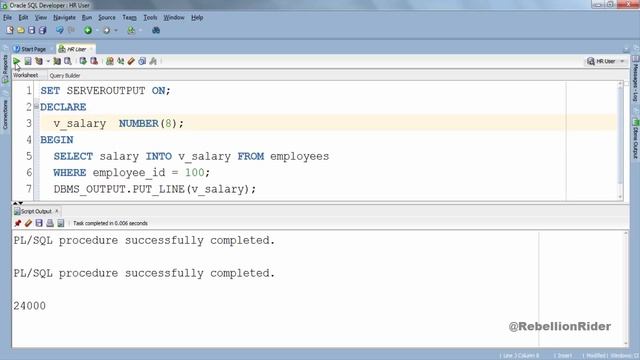Click the Autotrace icon
The width and height of the screenshot is (640, 360).
click(57, 61)
